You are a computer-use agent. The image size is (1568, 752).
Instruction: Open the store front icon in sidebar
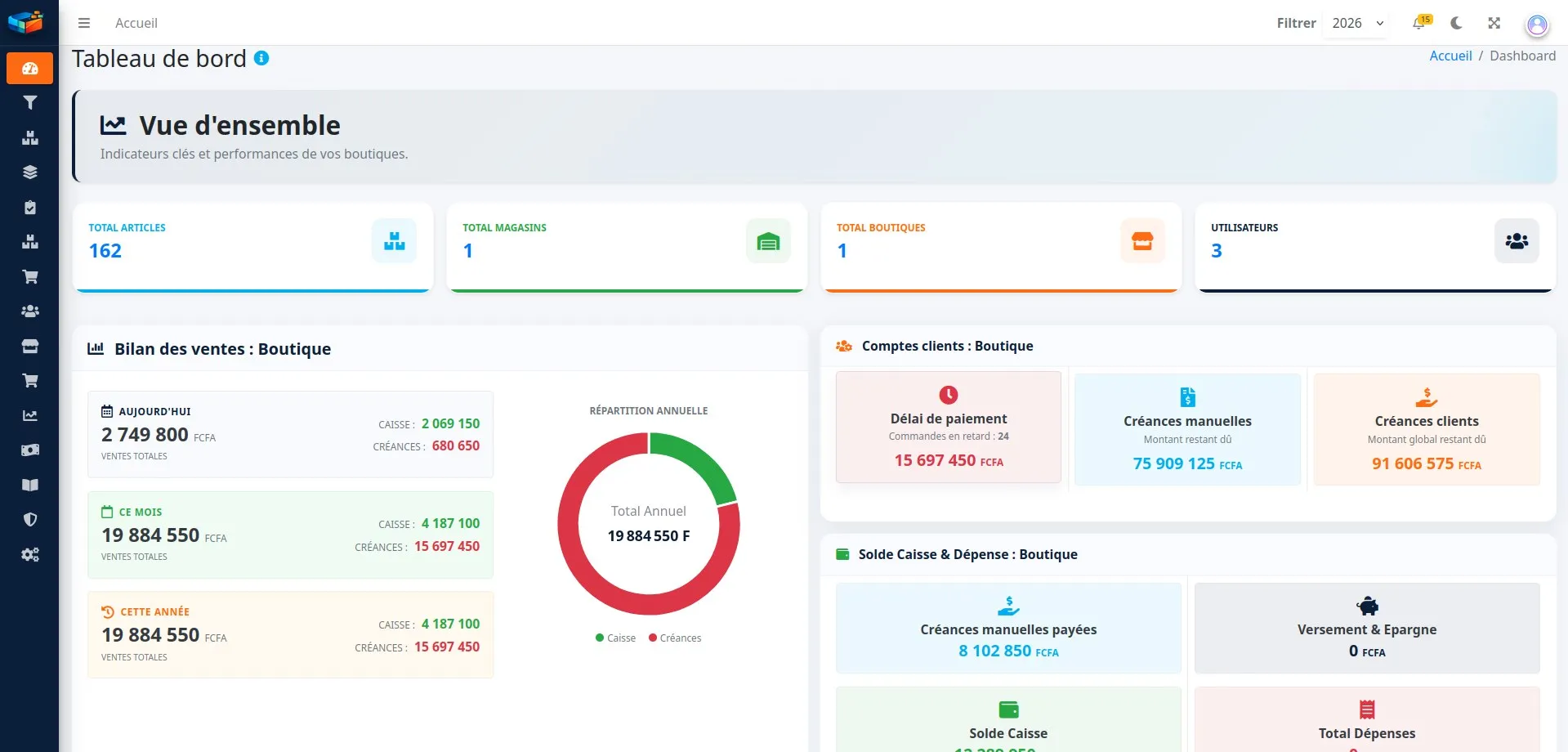(30, 347)
